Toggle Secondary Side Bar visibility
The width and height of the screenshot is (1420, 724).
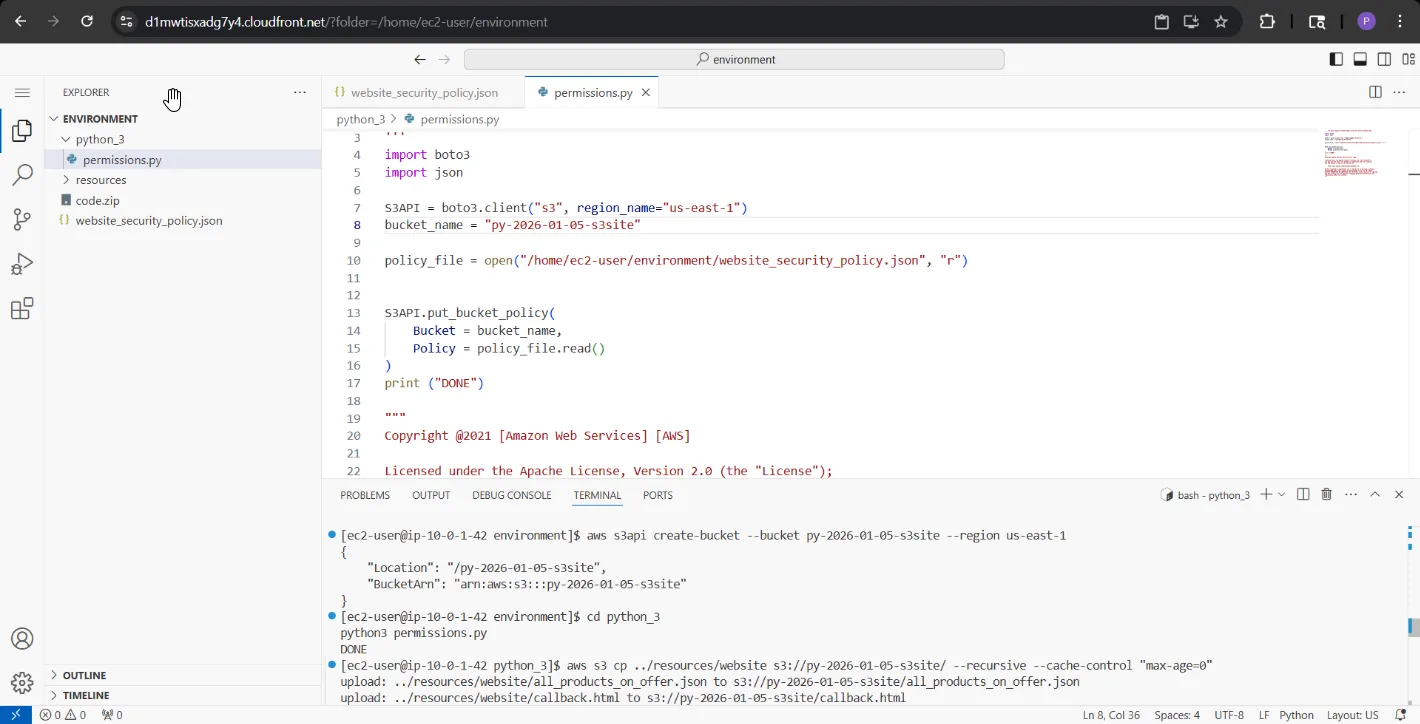click(x=1384, y=59)
